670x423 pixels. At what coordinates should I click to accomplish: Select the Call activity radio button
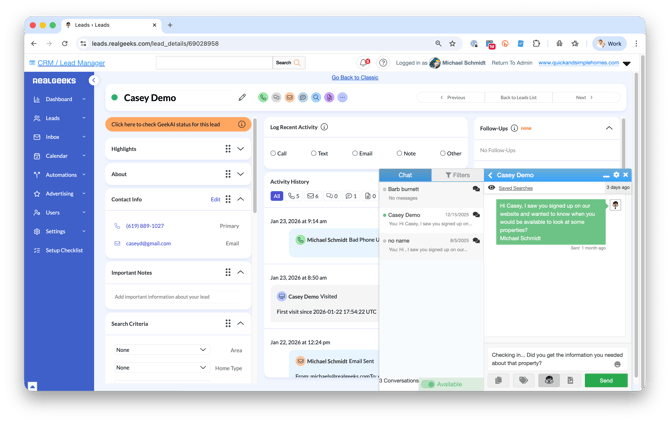273,153
